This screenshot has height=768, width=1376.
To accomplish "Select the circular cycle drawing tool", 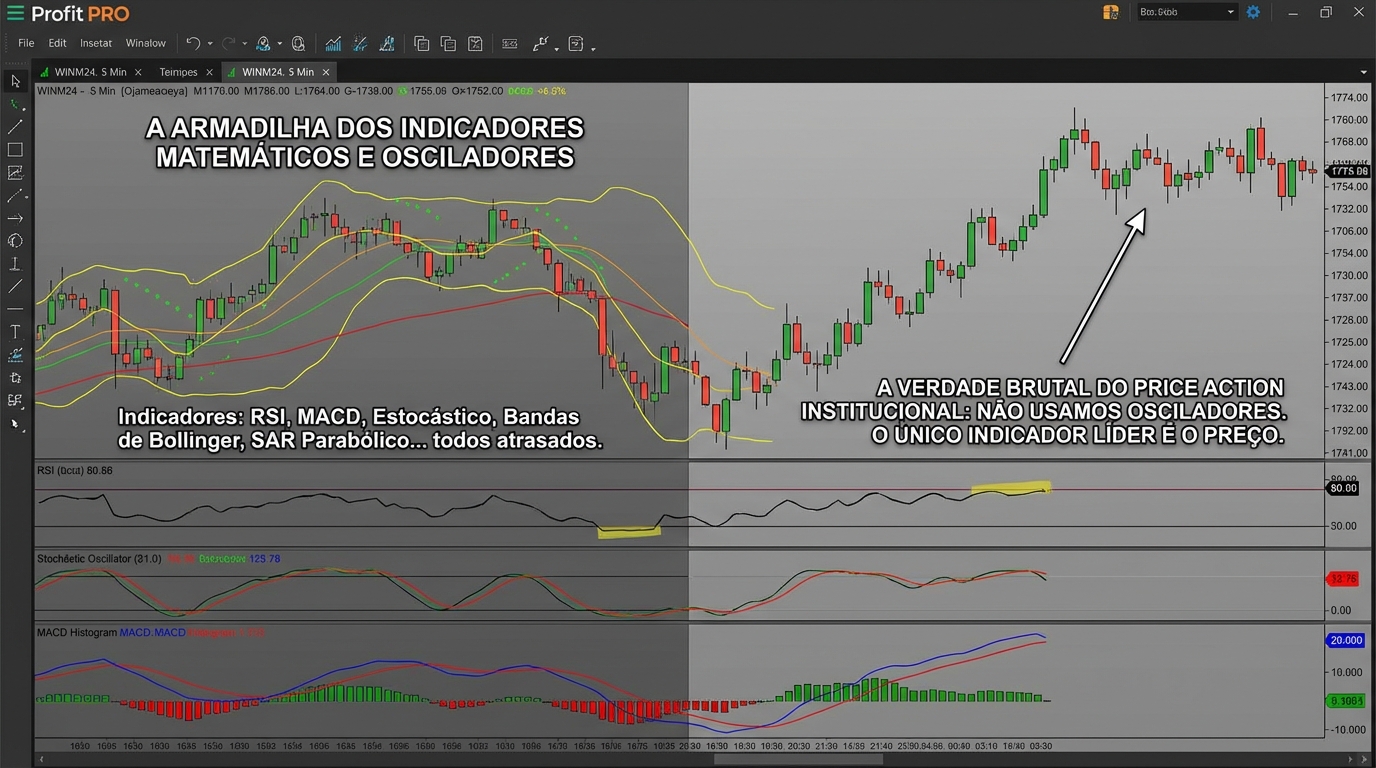I will (x=15, y=241).
